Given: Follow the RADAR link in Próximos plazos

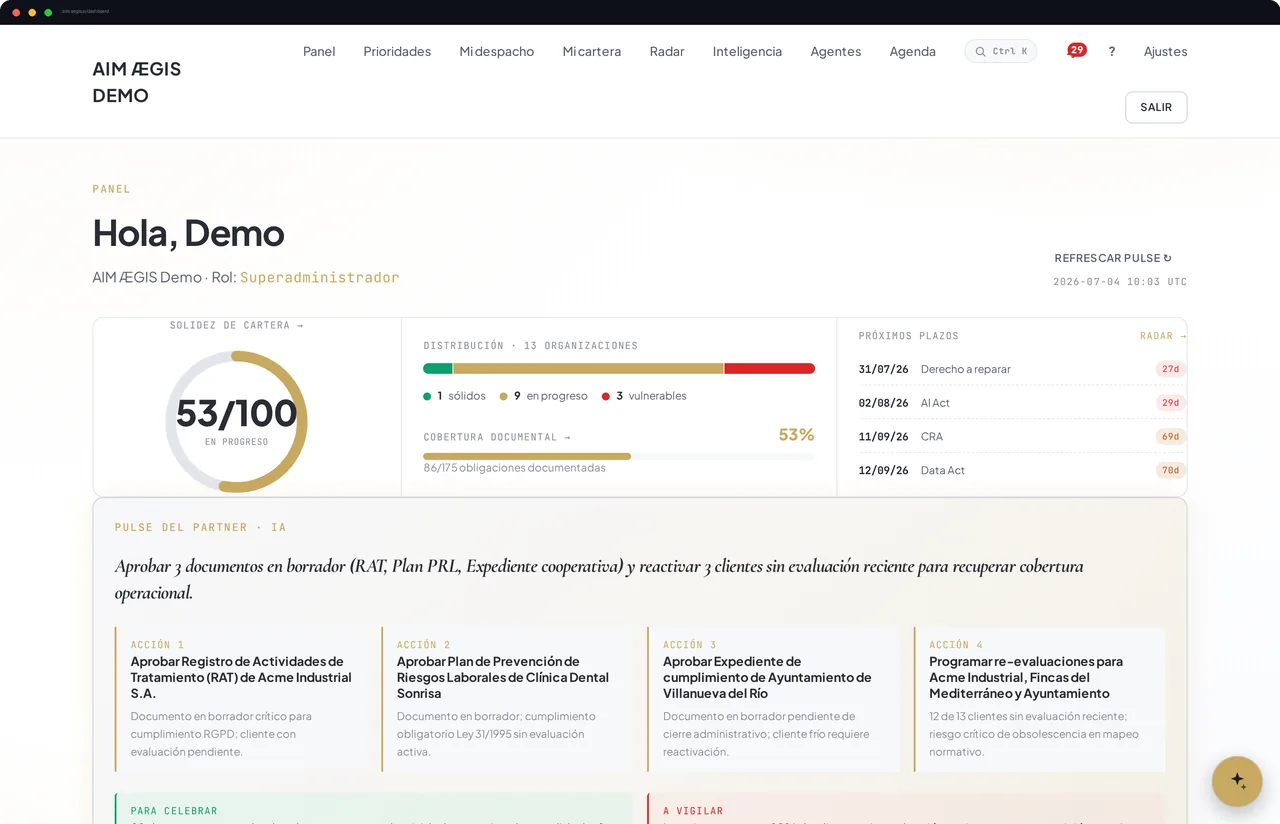Looking at the screenshot, I should click(1163, 336).
